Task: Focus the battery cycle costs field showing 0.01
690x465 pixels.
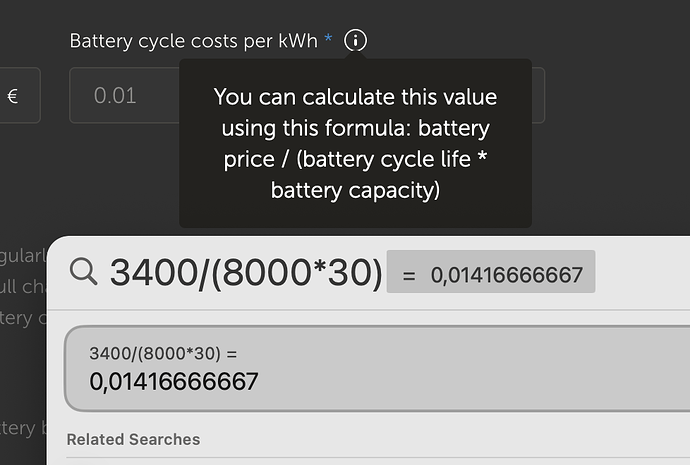Action: (x=120, y=96)
